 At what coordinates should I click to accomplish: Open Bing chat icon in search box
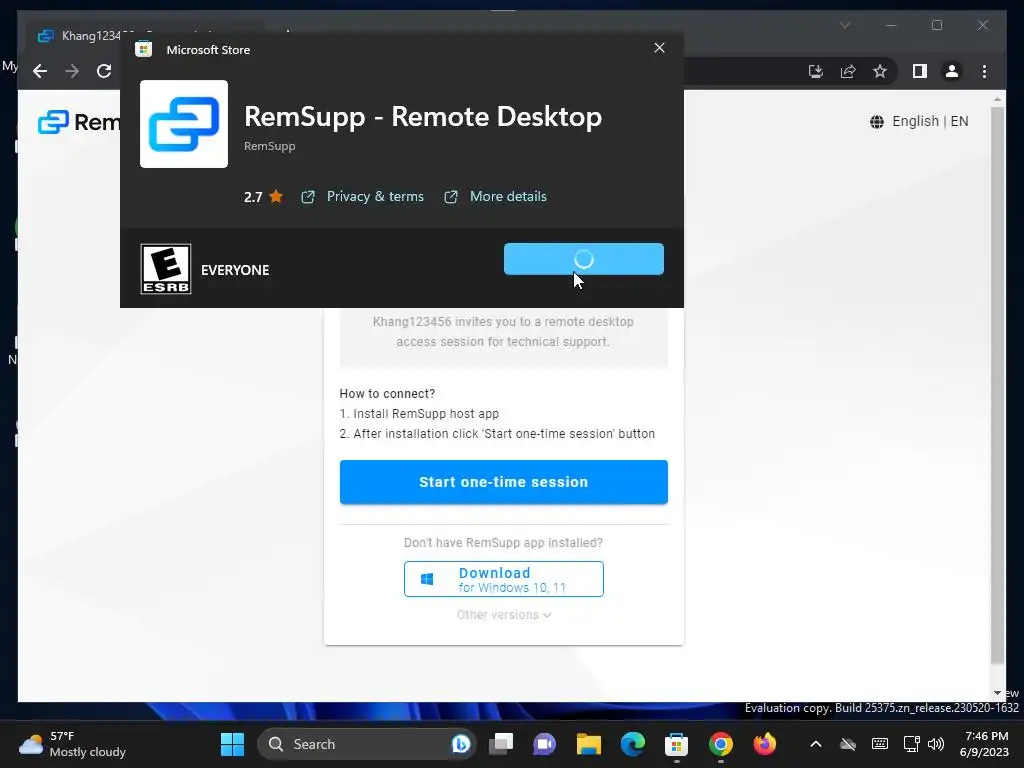(460, 744)
